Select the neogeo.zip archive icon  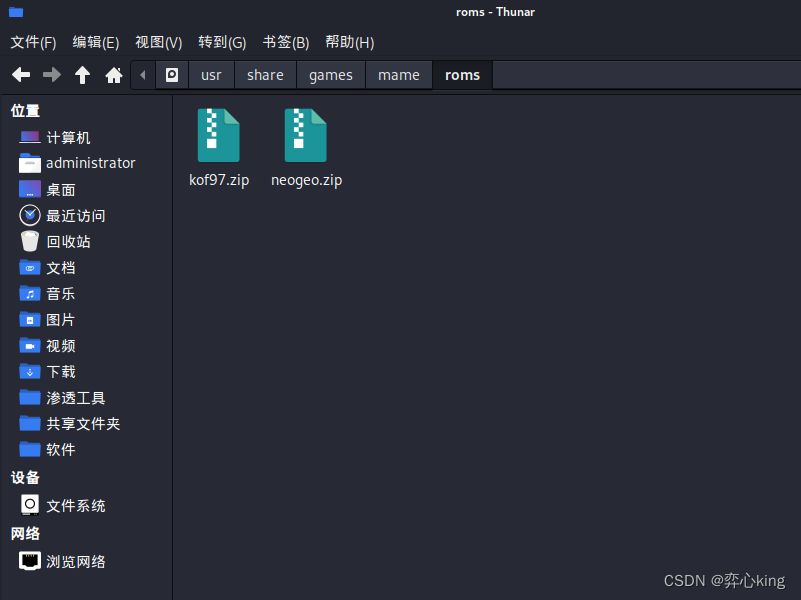click(x=305, y=135)
